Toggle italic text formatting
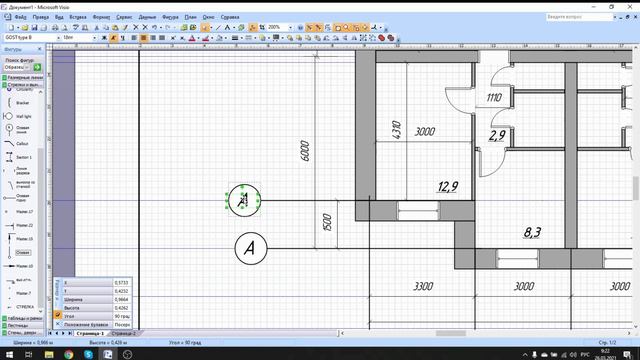This screenshot has height=360, width=640. click(113, 38)
